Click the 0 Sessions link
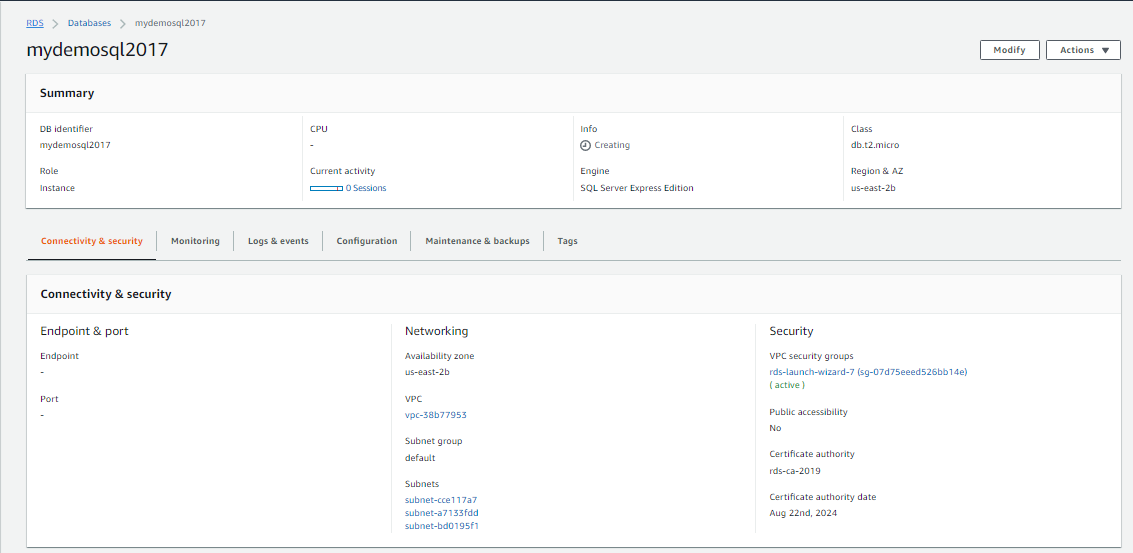This screenshot has width=1133, height=553. (x=366, y=188)
